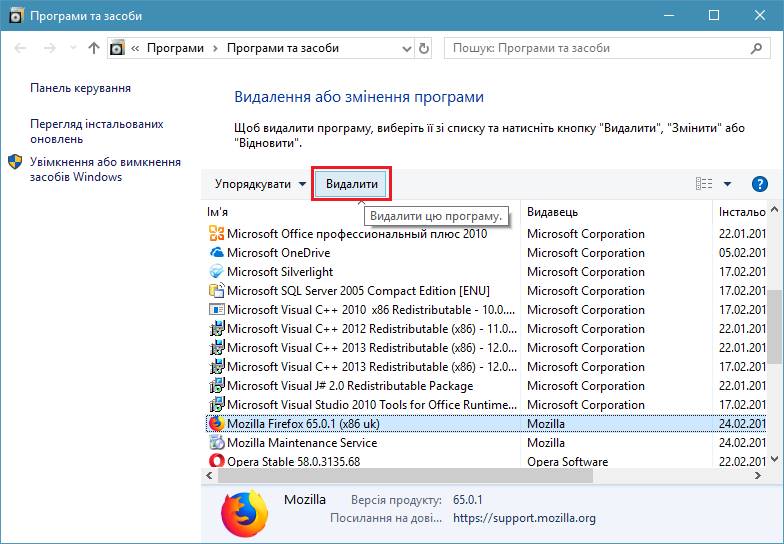The image size is (784, 544).
Task: Click the Windows shield icon in sidebar
Action: click(x=15, y=162)
